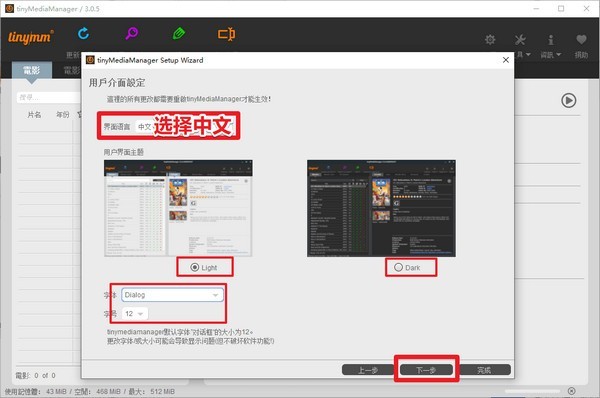
Task: Switch to the first 電影 tab
Action: point(32,70)
